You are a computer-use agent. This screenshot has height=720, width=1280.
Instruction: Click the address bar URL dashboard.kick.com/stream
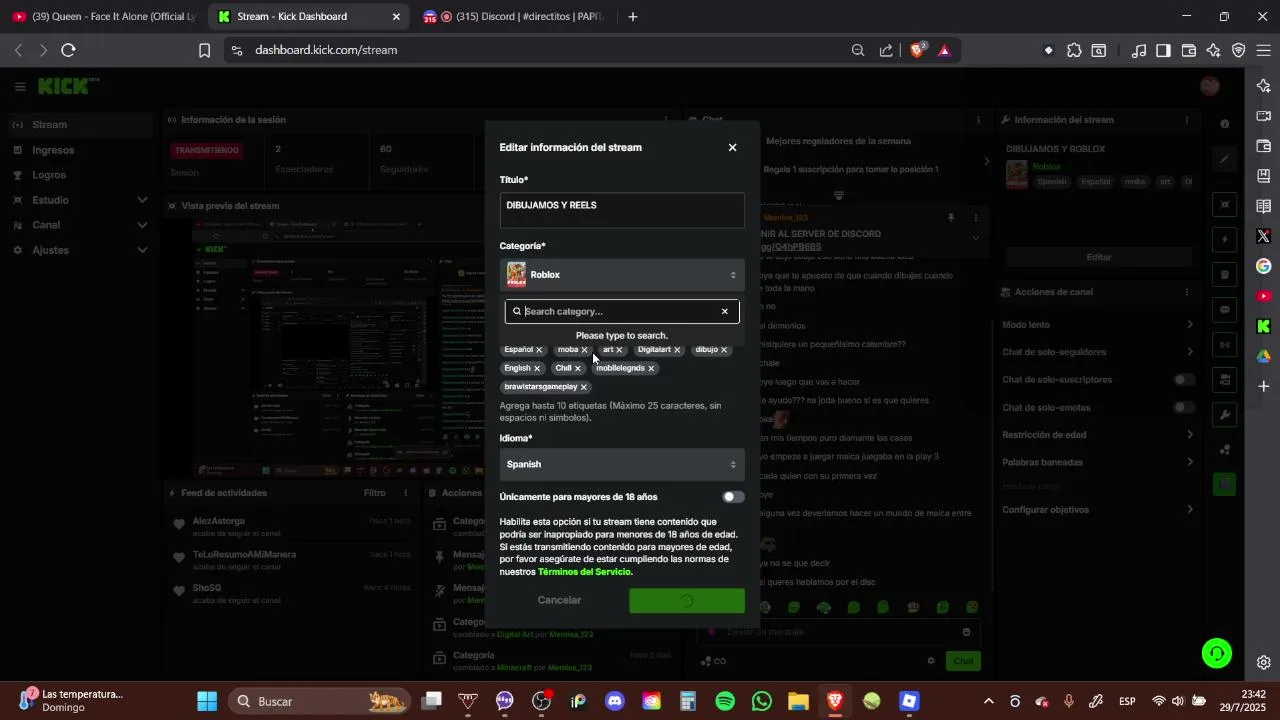tap(326, 50)
